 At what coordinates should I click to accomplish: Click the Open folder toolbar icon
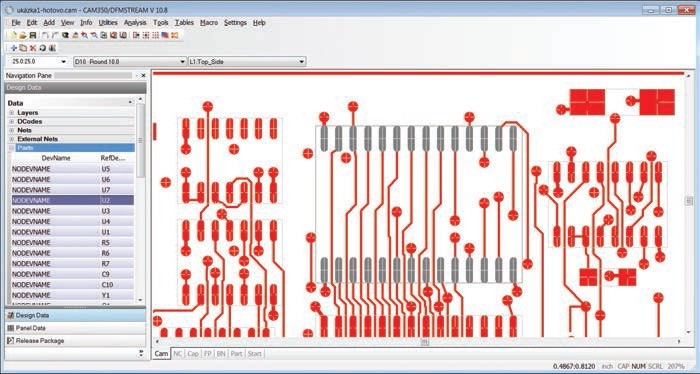23,35
